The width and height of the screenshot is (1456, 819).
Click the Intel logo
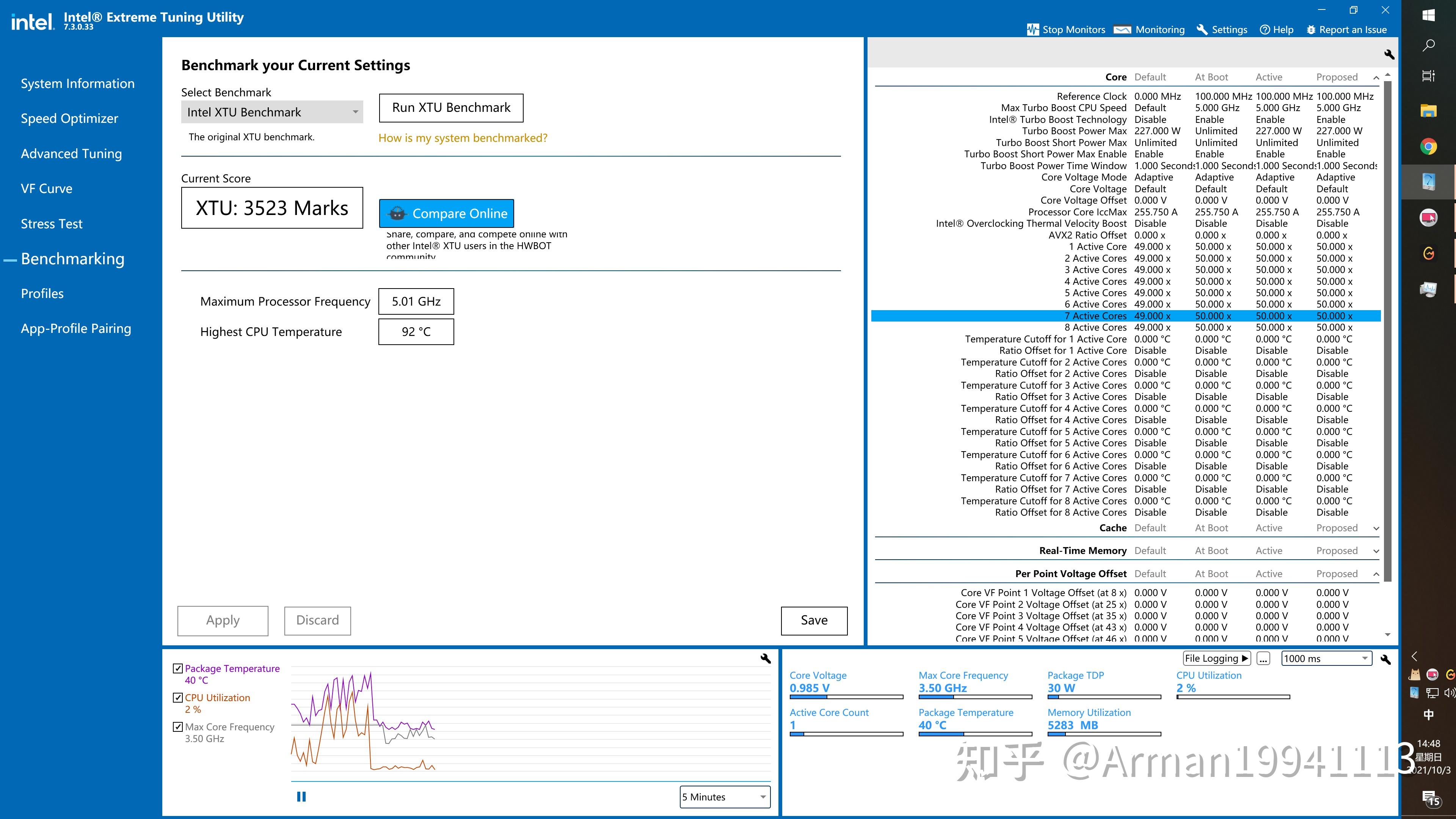[33, 22]
